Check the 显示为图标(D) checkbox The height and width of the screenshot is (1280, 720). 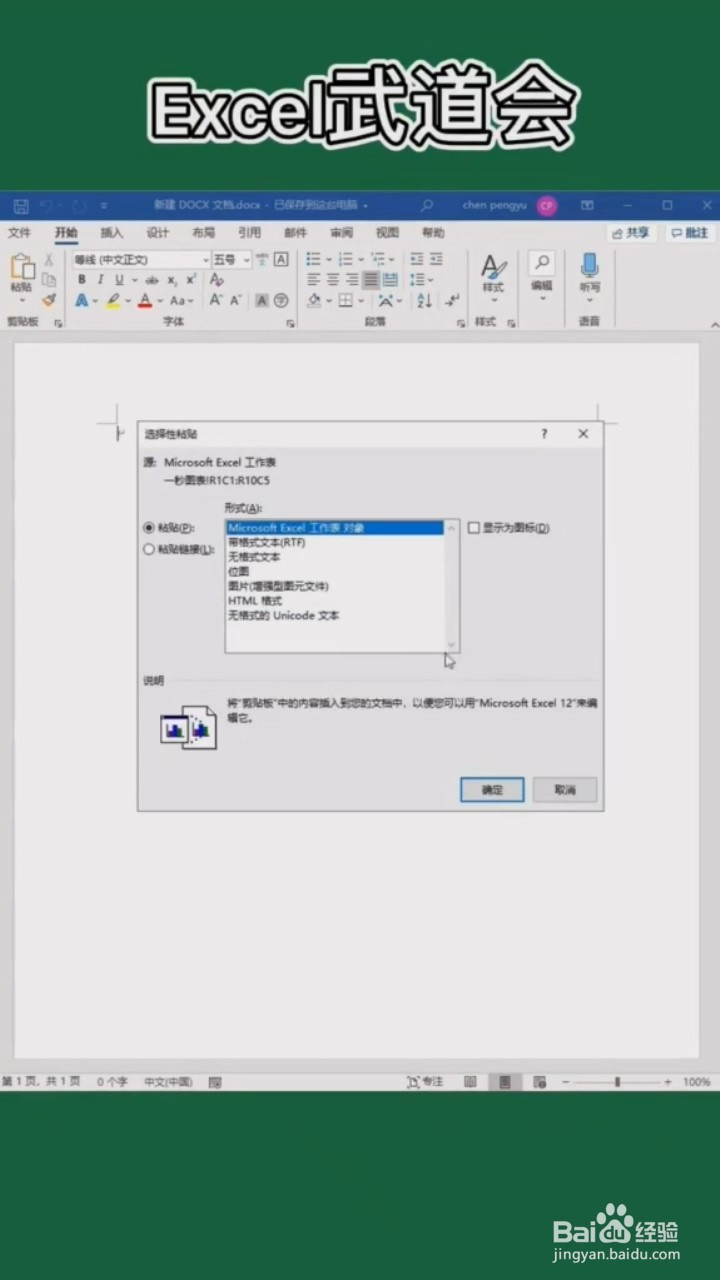pyautogui.click(x=474, y=528)
